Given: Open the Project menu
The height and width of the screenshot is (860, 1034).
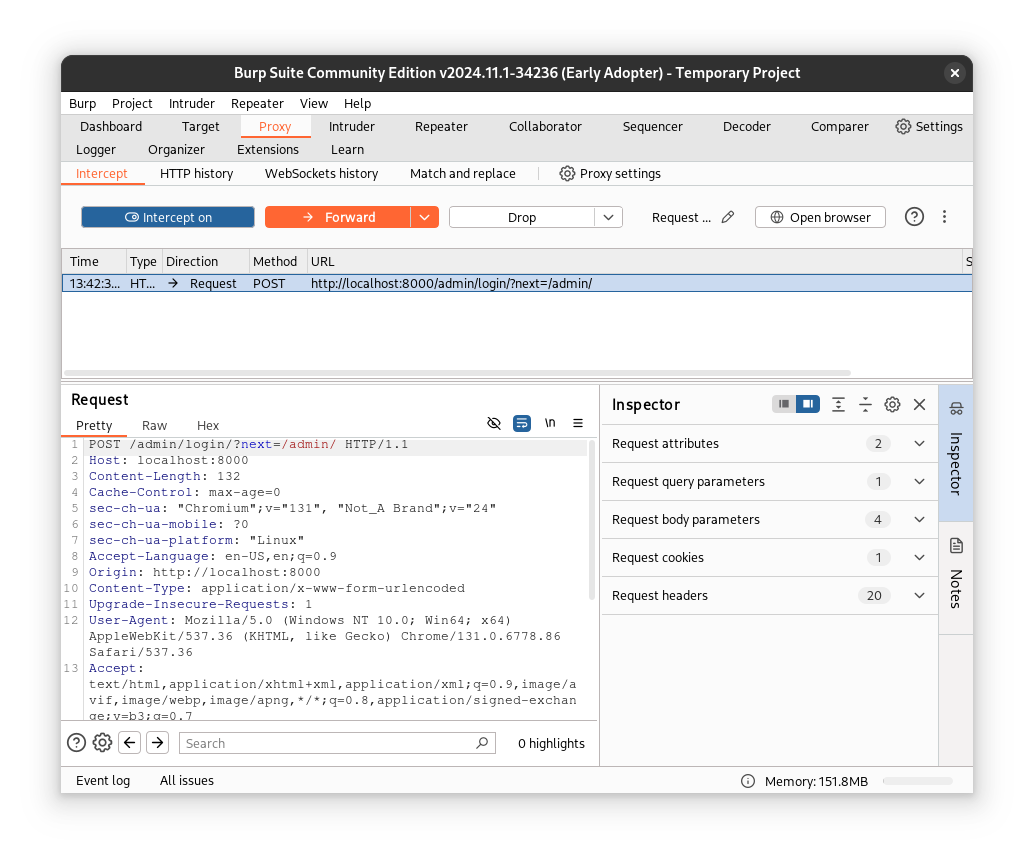Looking at the screenshot, I should (x=132, y=104).
